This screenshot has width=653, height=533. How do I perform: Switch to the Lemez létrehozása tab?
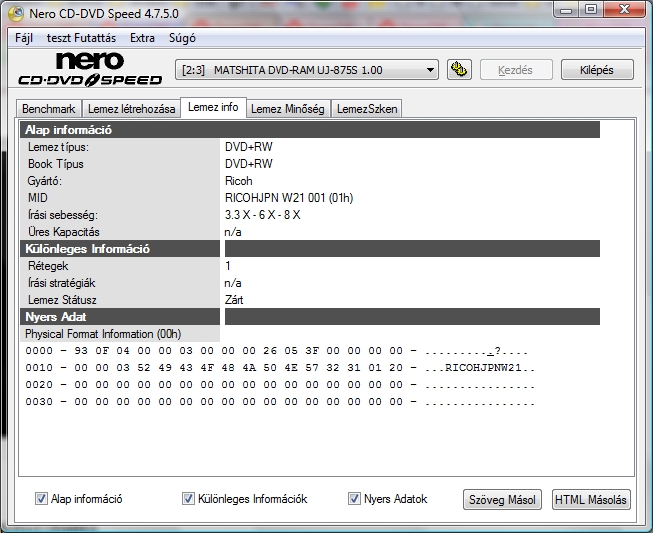[131, 109]
